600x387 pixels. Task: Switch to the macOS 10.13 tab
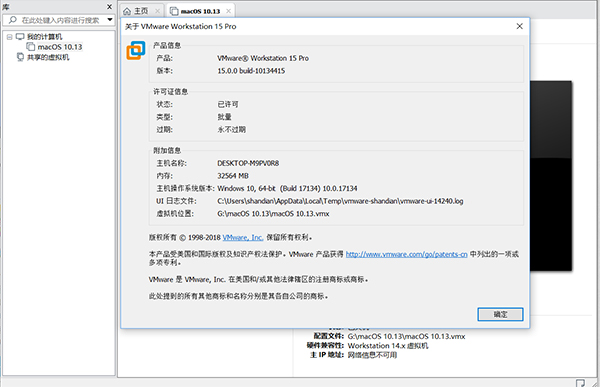point(201,11)
